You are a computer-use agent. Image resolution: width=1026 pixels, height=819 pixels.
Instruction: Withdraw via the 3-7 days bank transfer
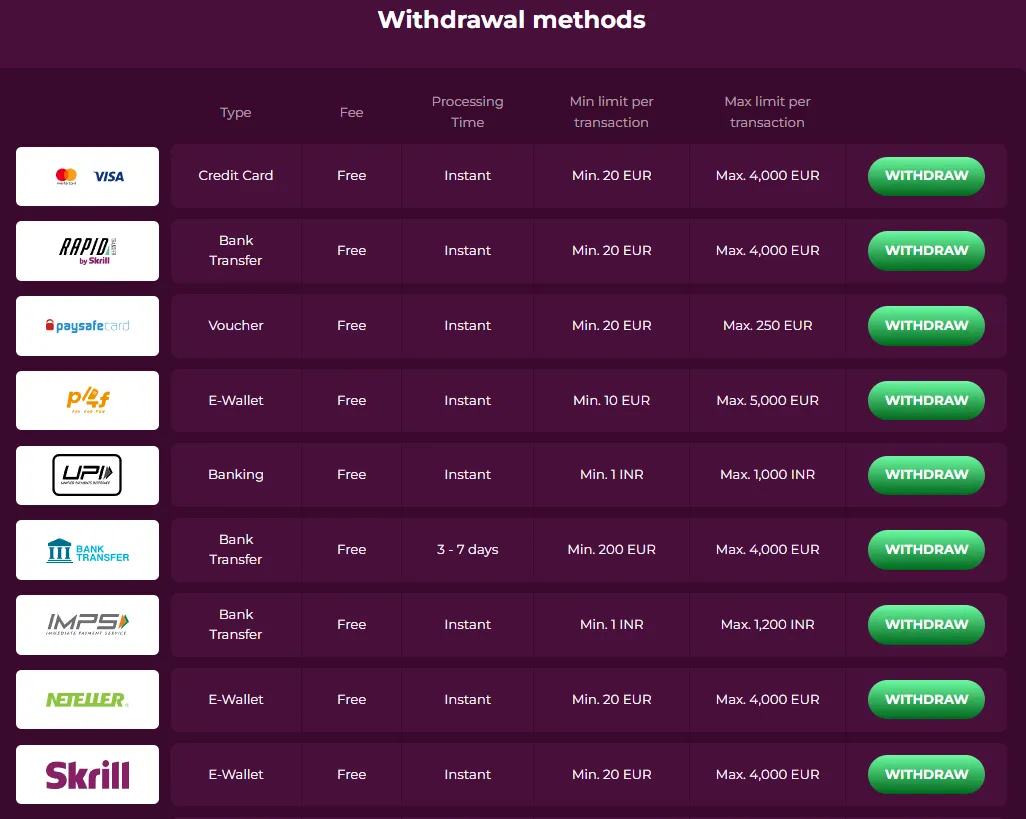926,550
